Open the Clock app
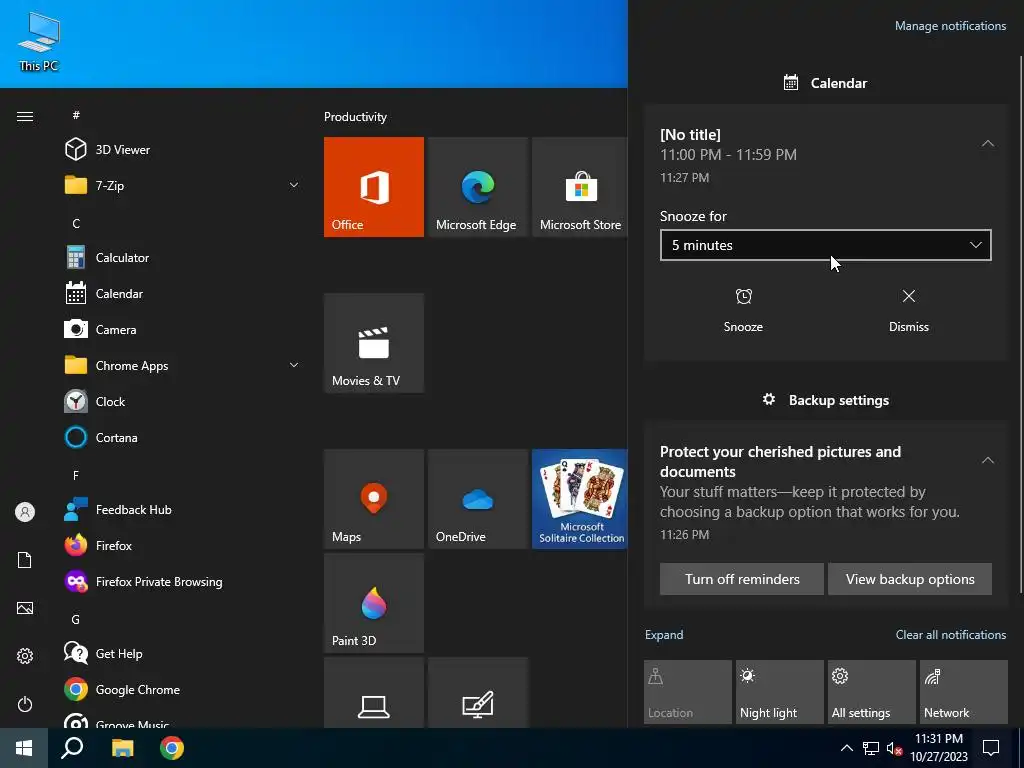The image size is (1024, 768). (x=183, y=401)
